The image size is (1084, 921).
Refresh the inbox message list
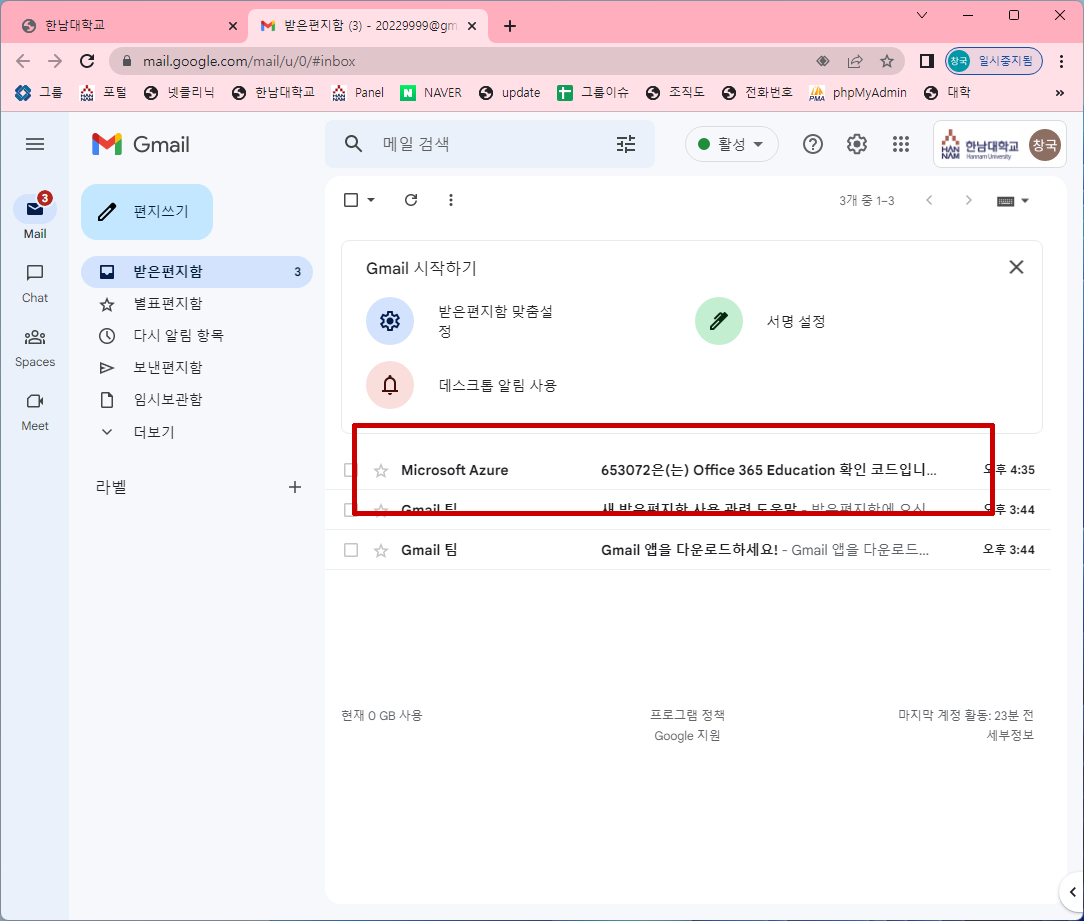click(411, 200)
